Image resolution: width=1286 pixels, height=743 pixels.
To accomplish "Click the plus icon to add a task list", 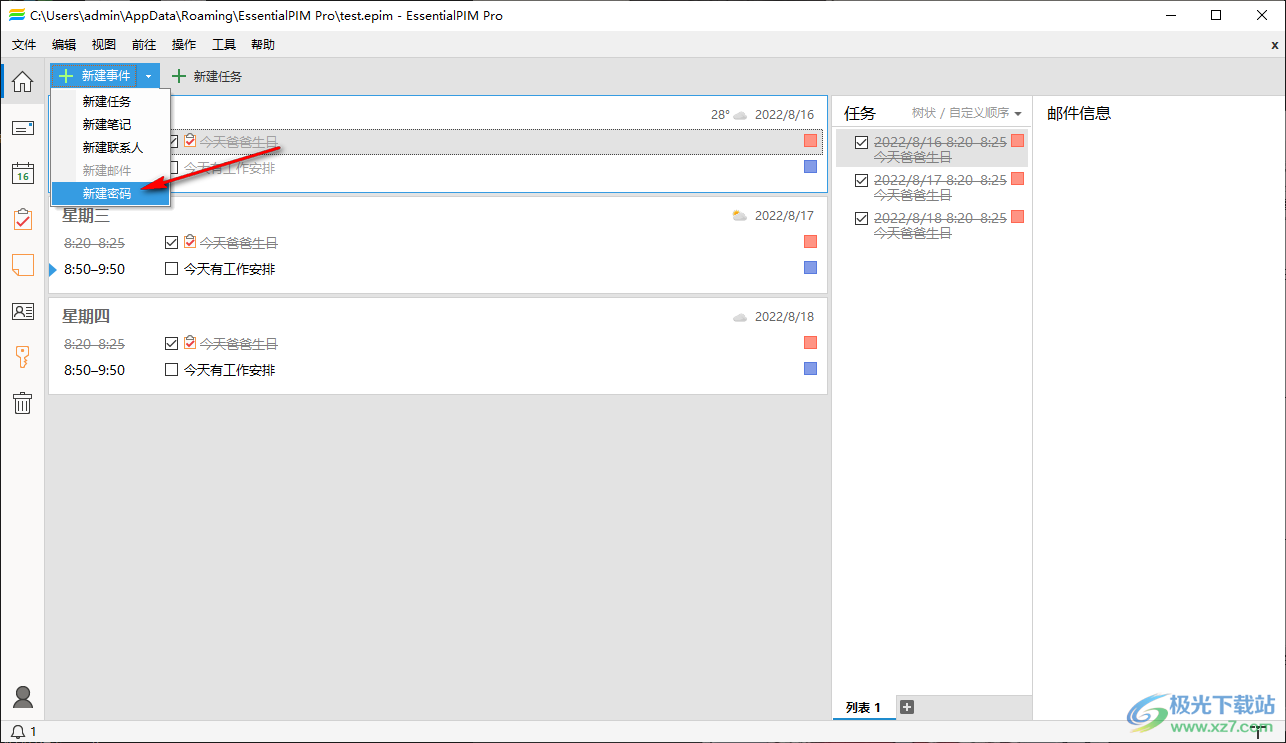I will pyautogui.click(x=907, y=707).
